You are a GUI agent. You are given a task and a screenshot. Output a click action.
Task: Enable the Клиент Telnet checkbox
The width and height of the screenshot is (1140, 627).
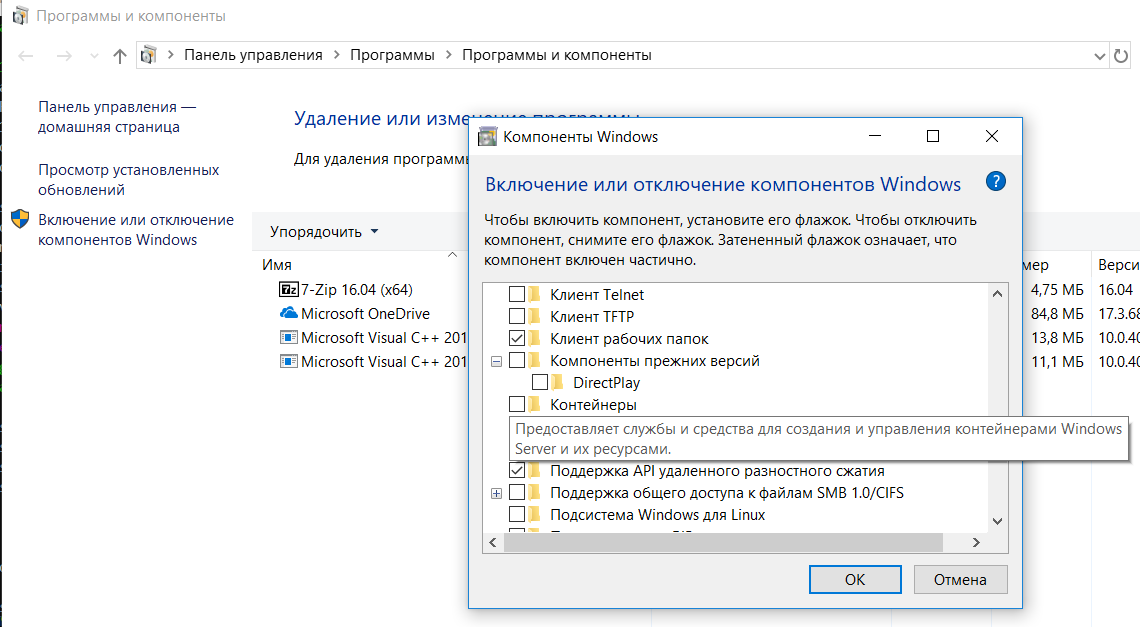pyautogui.click(x=517, y=295)
